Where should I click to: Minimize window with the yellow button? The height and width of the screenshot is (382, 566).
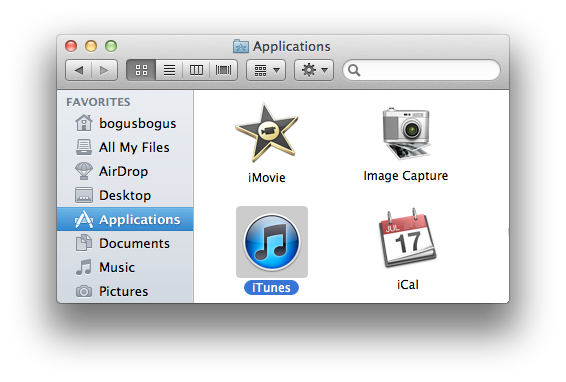91,46
